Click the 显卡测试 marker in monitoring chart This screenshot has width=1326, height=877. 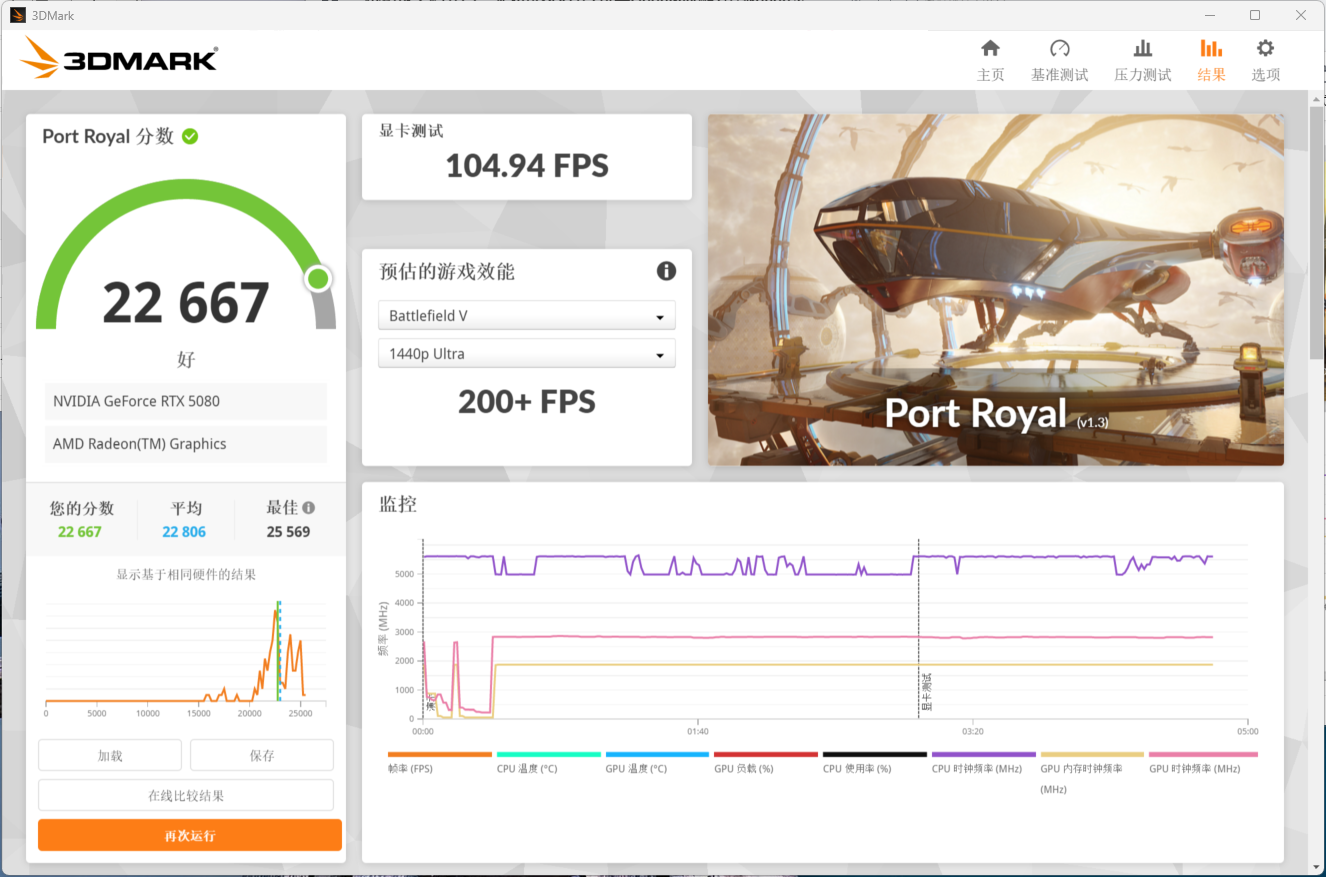[926, 690]
